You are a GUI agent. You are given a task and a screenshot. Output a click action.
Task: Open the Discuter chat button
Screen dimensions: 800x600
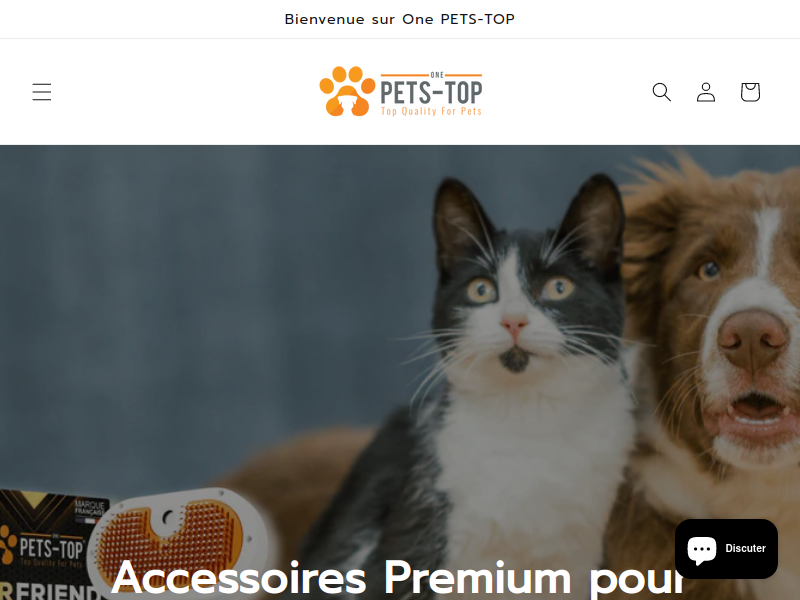(726, 548)
